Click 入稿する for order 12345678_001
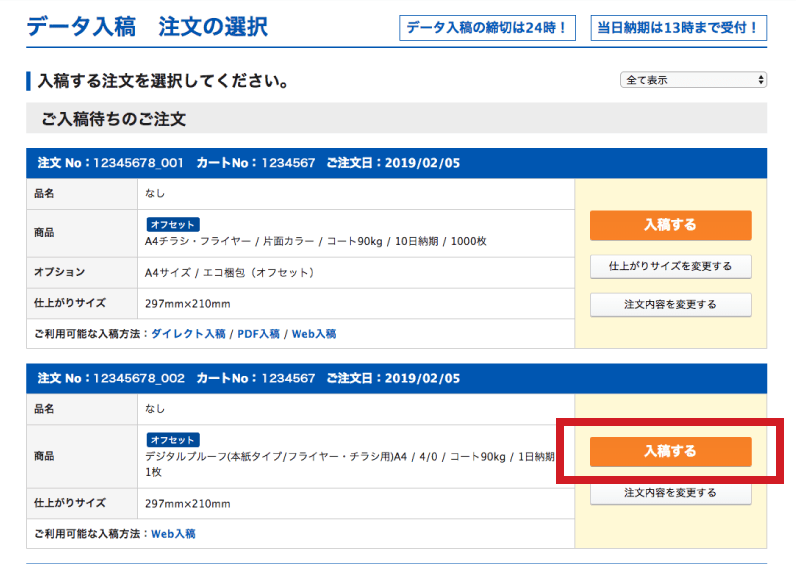This screenshot has width=796, height=564. (670, 225)
